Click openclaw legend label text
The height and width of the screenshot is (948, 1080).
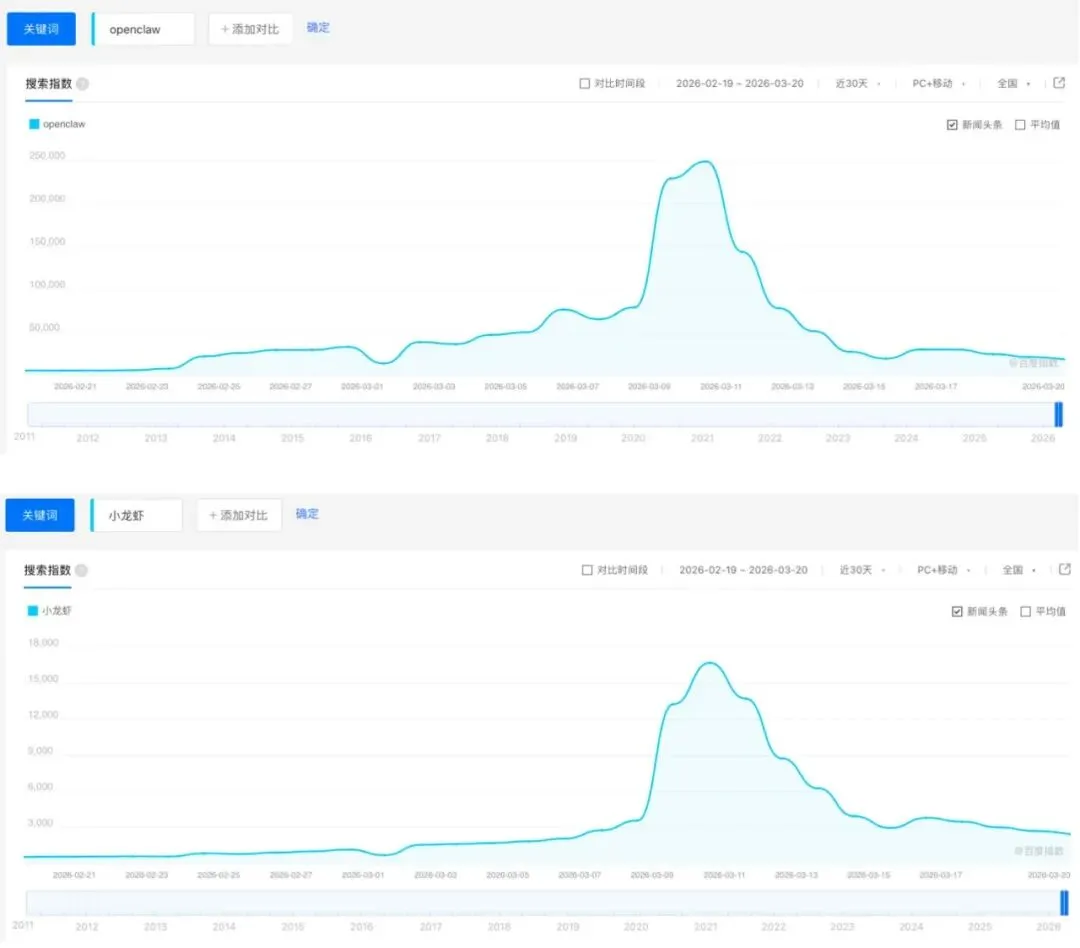(64, 124)
